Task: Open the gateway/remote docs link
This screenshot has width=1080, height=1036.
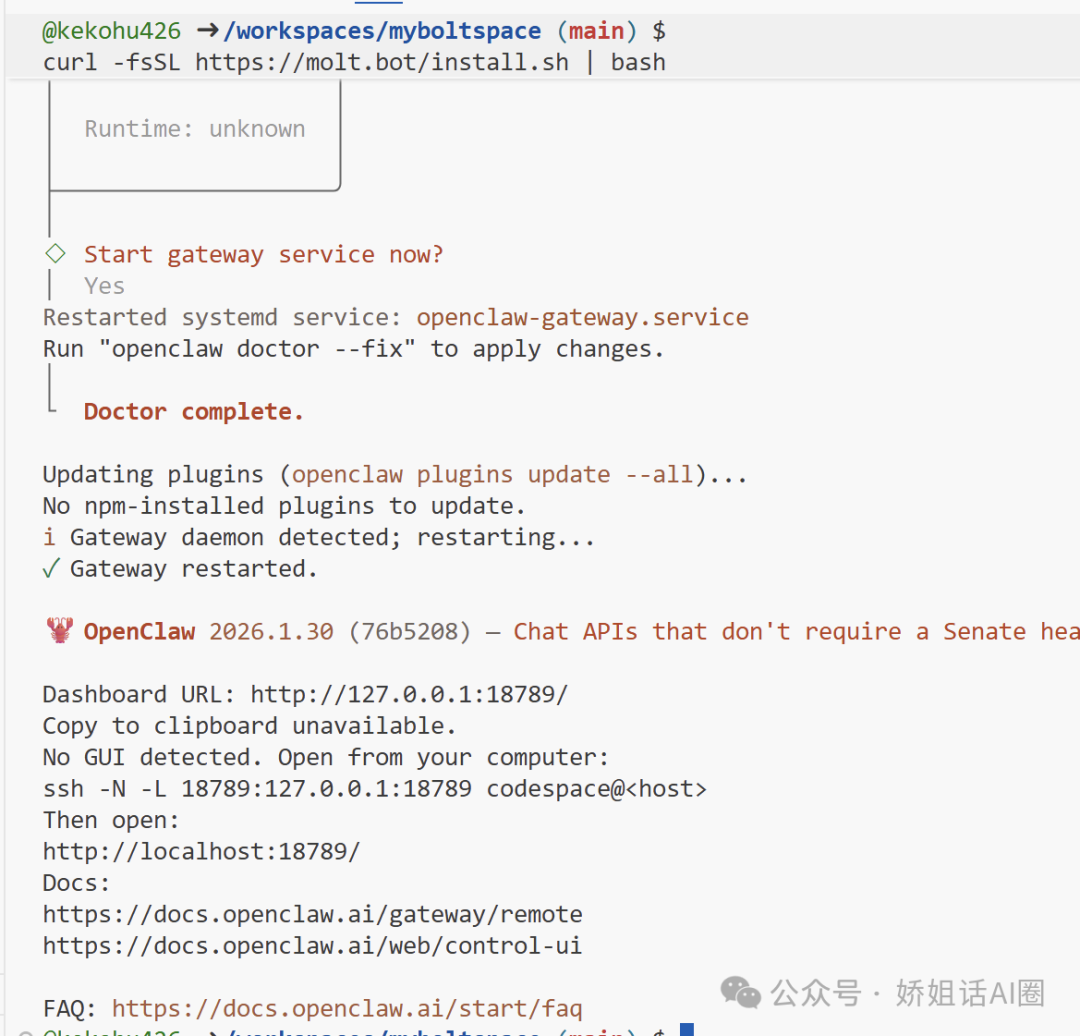Action: (312, 914)
